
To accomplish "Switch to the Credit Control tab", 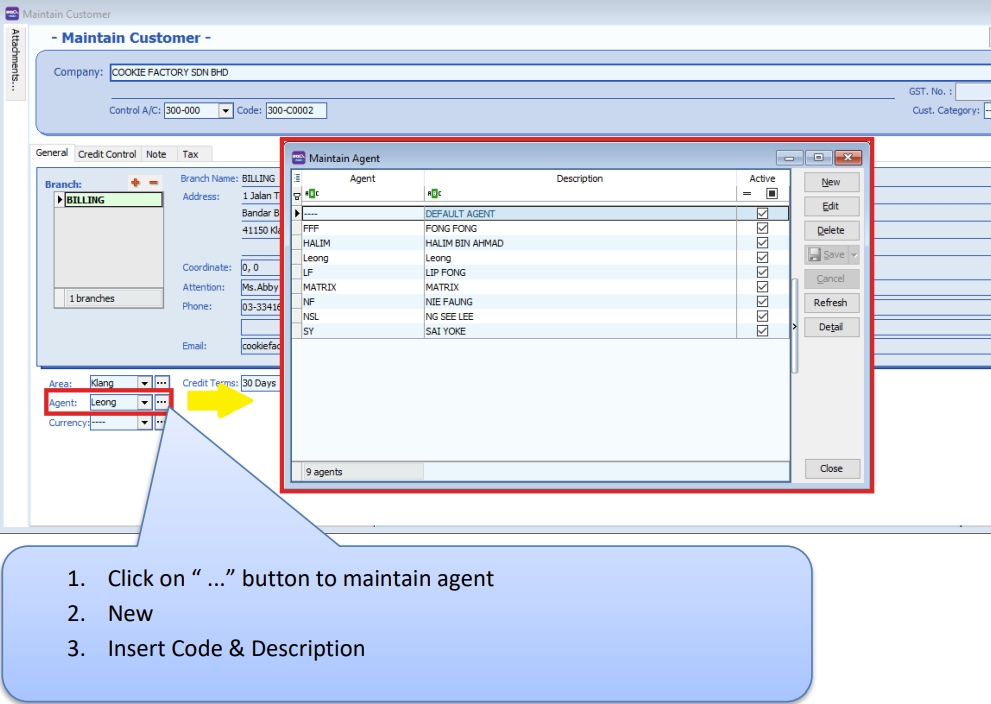I will coord(108,154).
